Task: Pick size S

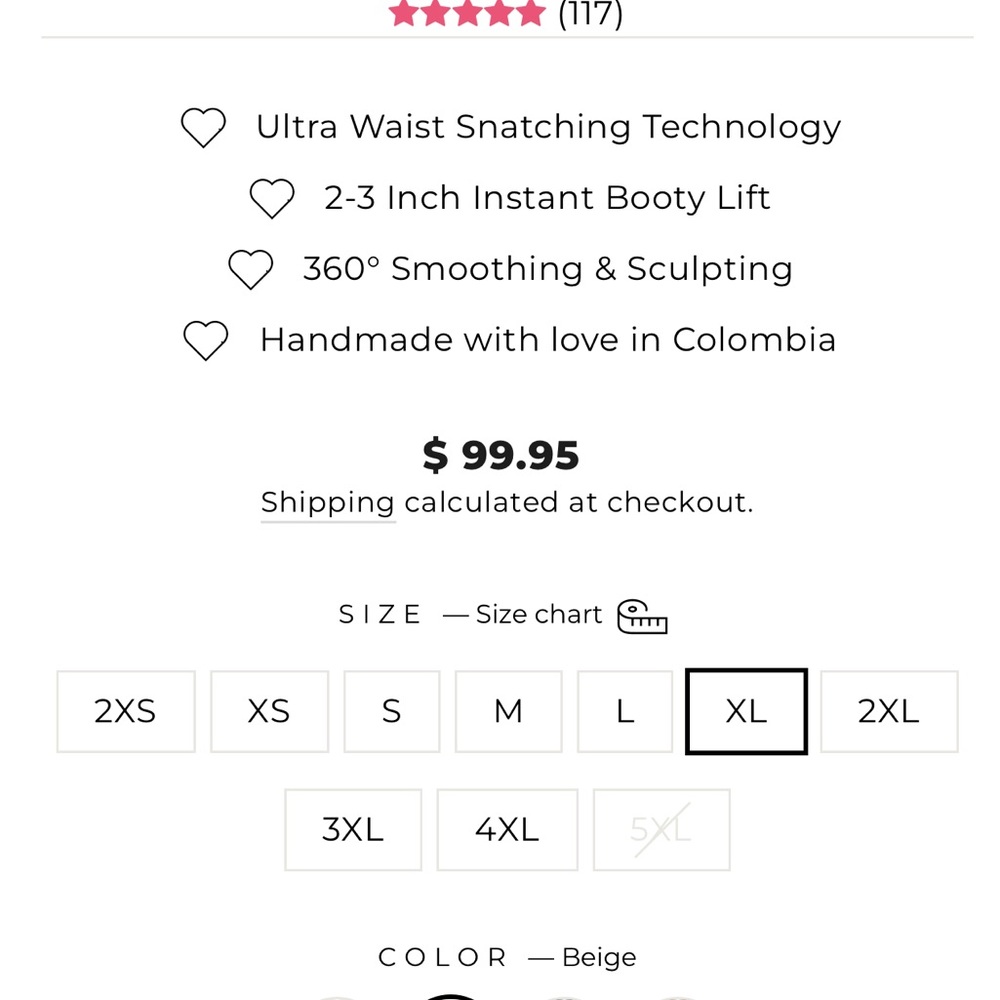Action: point(391,711)
